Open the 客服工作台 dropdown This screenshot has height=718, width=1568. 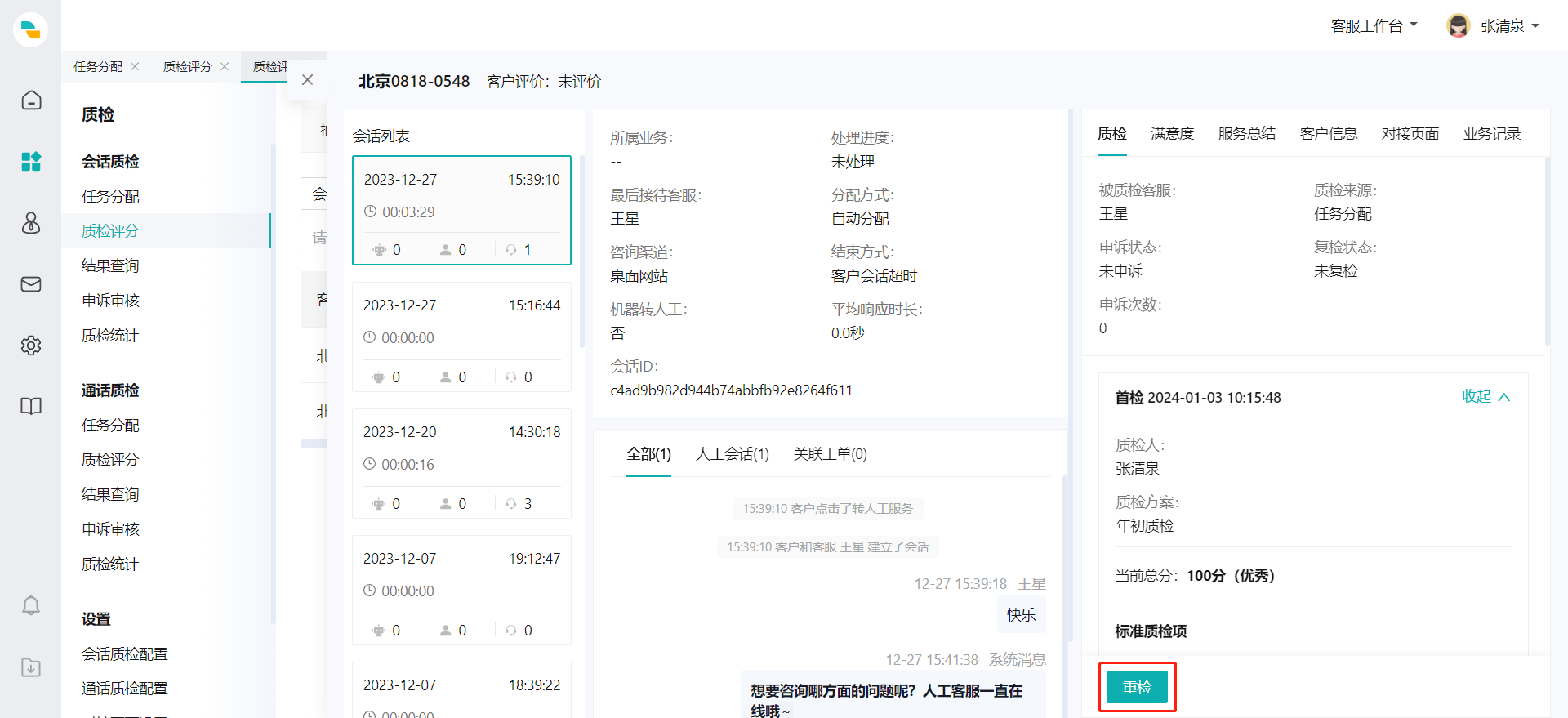coord(1374,26)
